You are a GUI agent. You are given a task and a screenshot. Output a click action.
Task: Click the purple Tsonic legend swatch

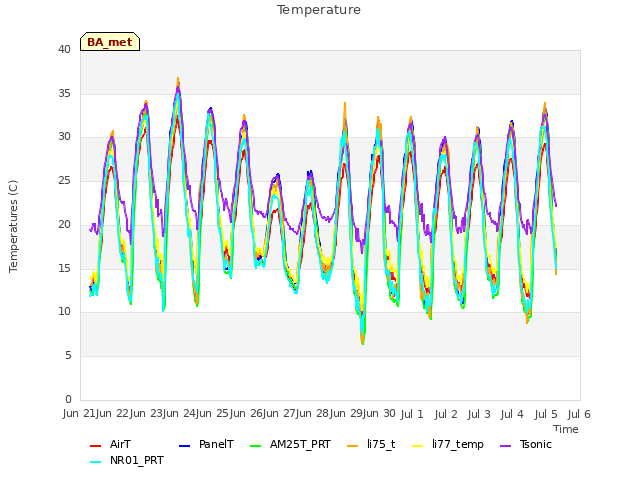click(505, 445)
